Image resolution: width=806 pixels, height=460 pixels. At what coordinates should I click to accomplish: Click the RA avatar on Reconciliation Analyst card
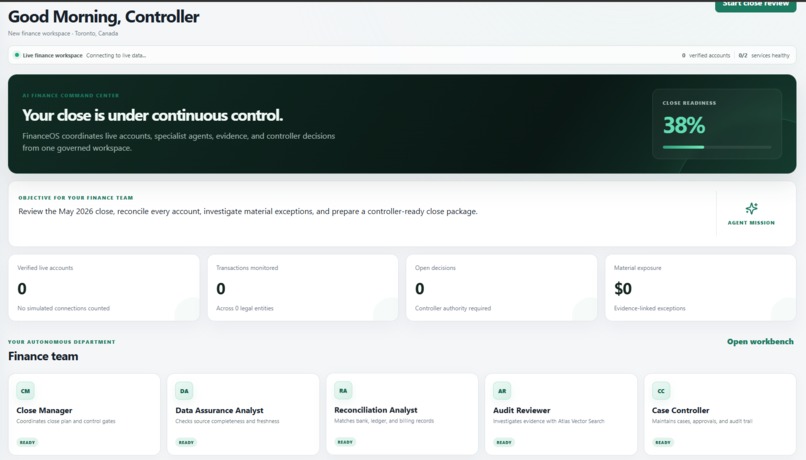(x=343, y=390)
